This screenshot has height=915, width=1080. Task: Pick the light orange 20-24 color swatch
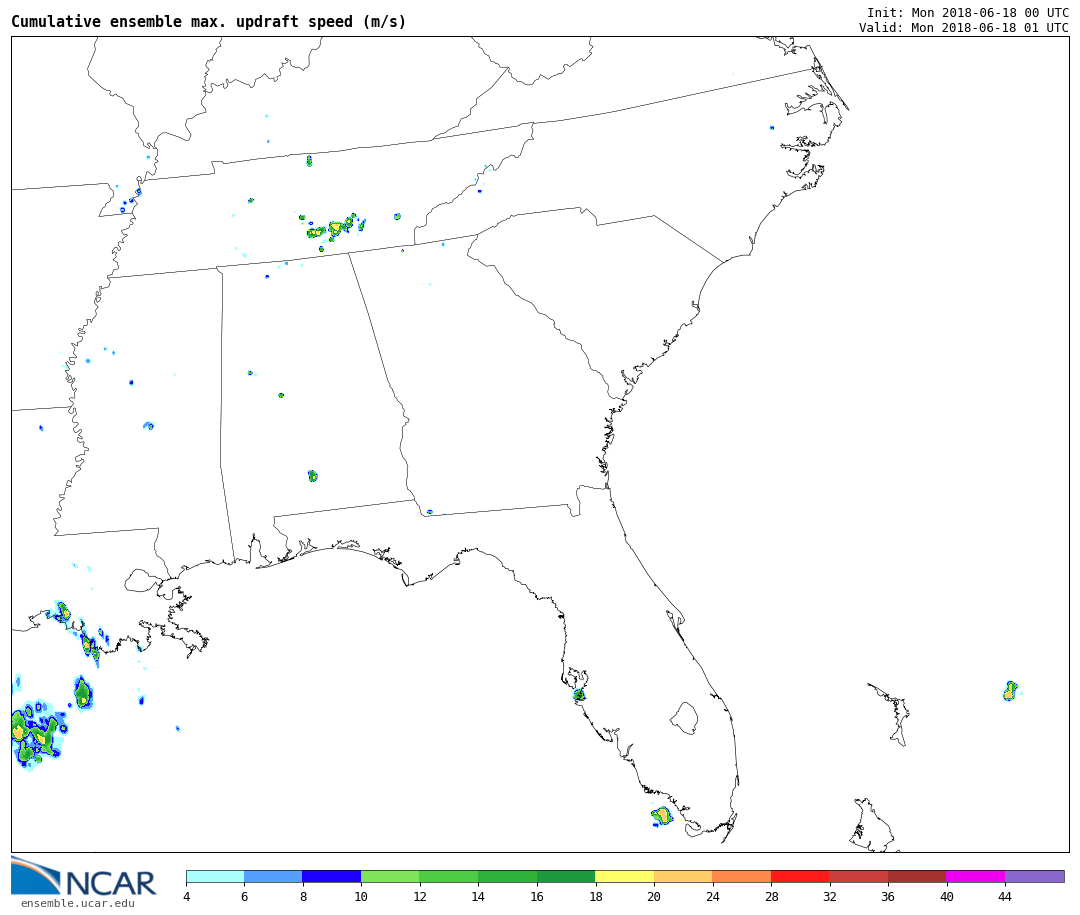pos(683,876)
